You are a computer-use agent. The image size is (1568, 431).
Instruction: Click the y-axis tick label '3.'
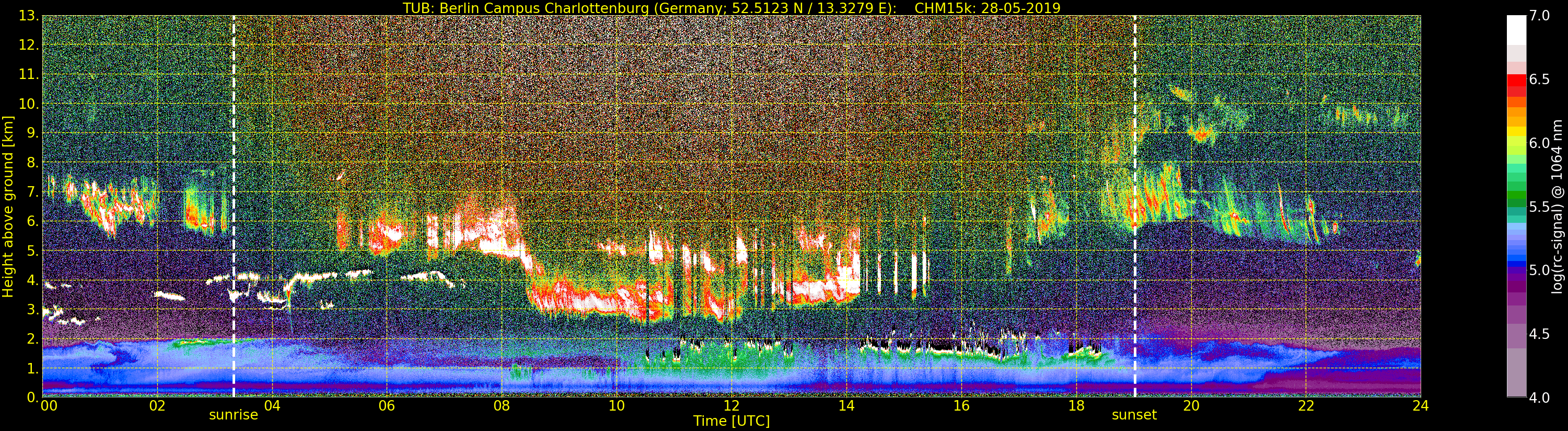33,309
